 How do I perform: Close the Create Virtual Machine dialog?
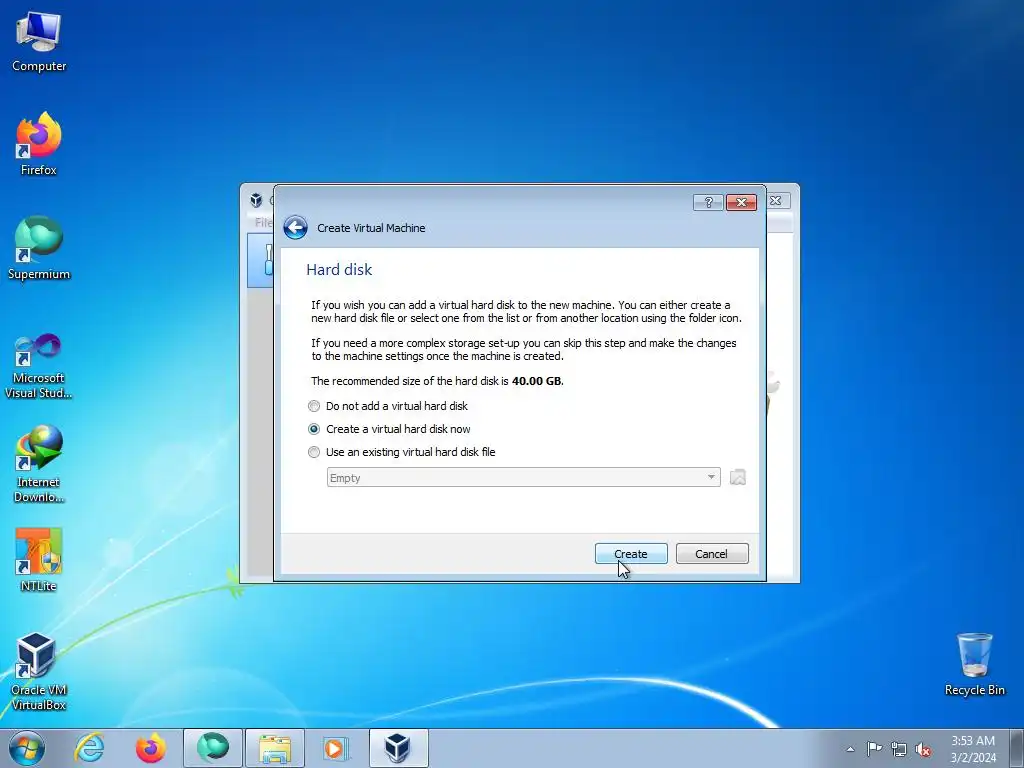[x=741, y=202]
